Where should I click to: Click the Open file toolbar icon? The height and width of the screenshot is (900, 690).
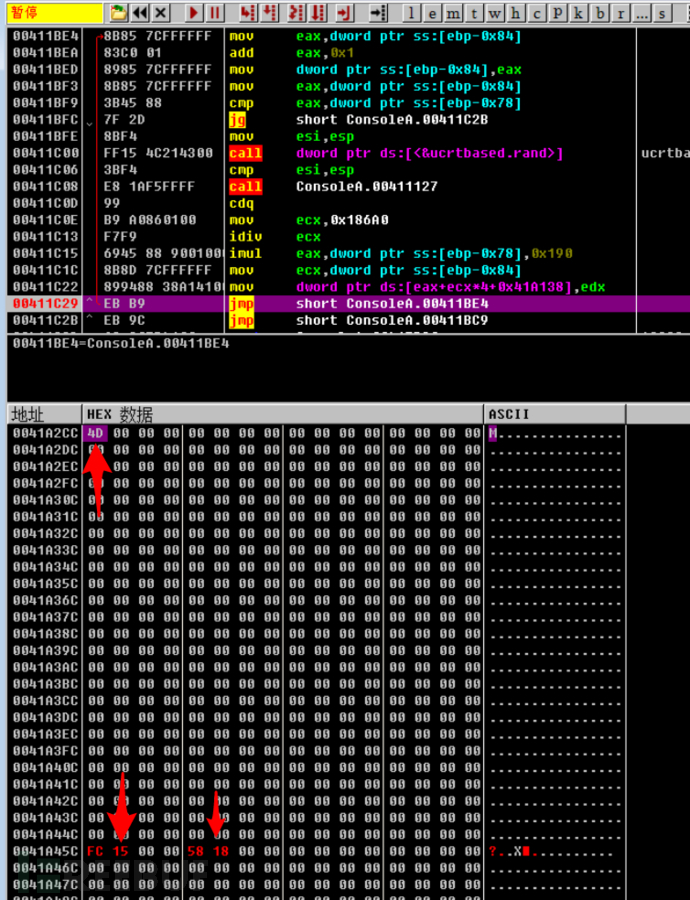[x=119, y=13]
